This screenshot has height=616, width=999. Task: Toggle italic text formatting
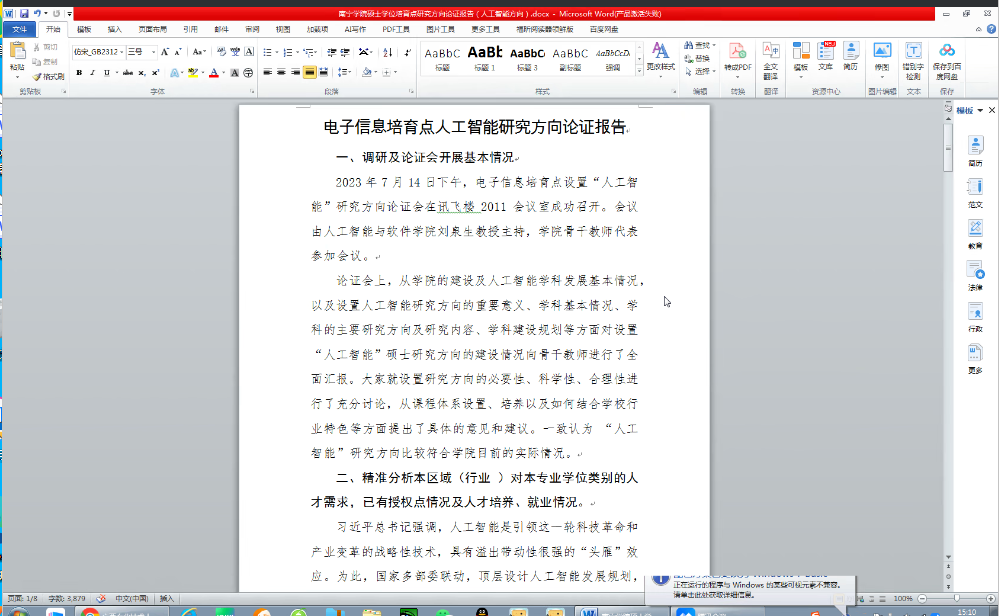tap(92, 72)
